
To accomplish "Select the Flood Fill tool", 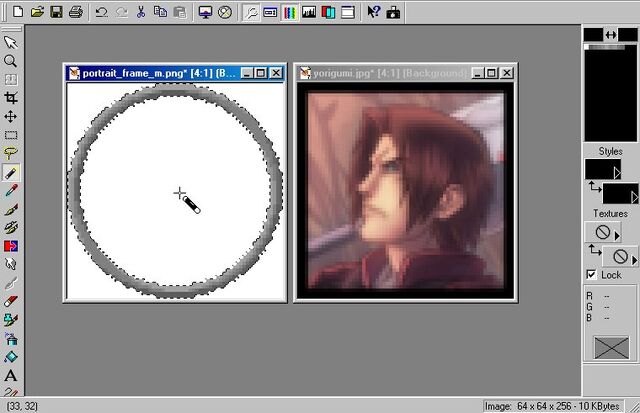I will coord(11,357).
